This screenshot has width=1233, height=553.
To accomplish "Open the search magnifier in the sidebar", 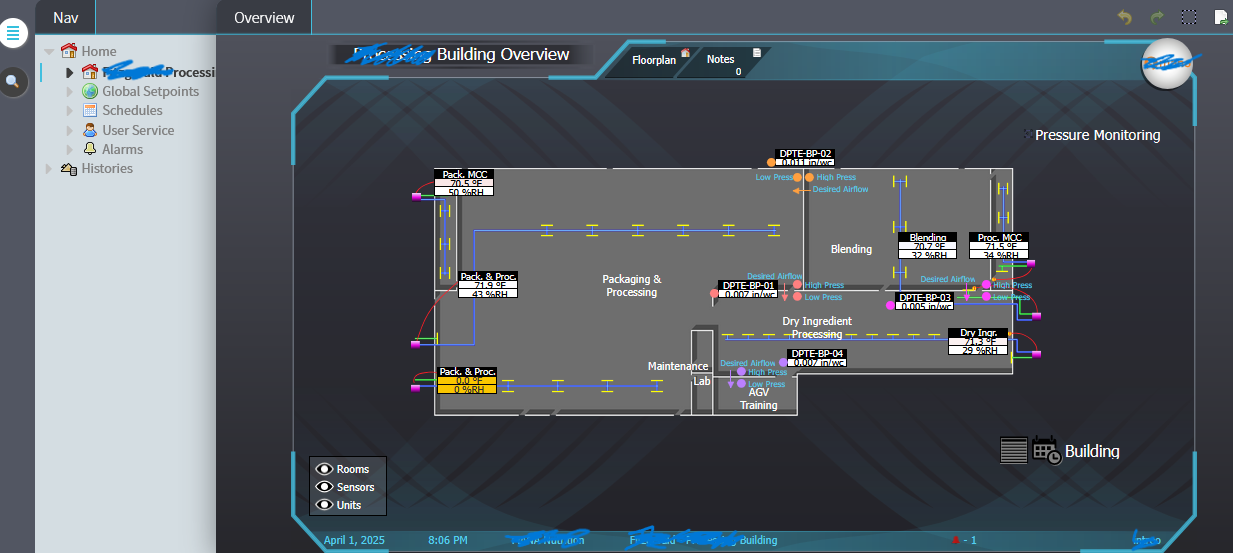I will click(x=13, y=82).
